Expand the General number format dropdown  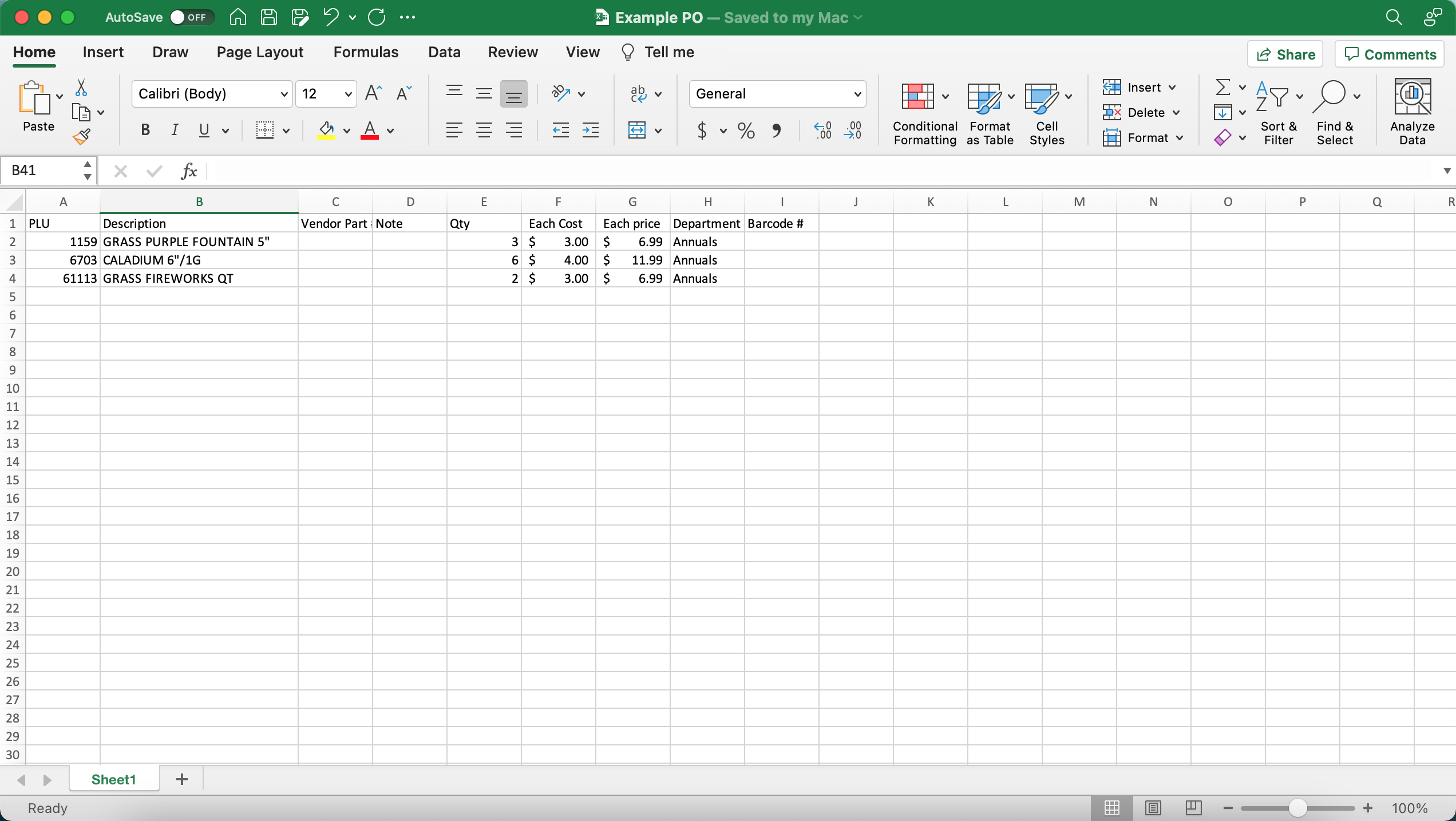coord(857,94)
